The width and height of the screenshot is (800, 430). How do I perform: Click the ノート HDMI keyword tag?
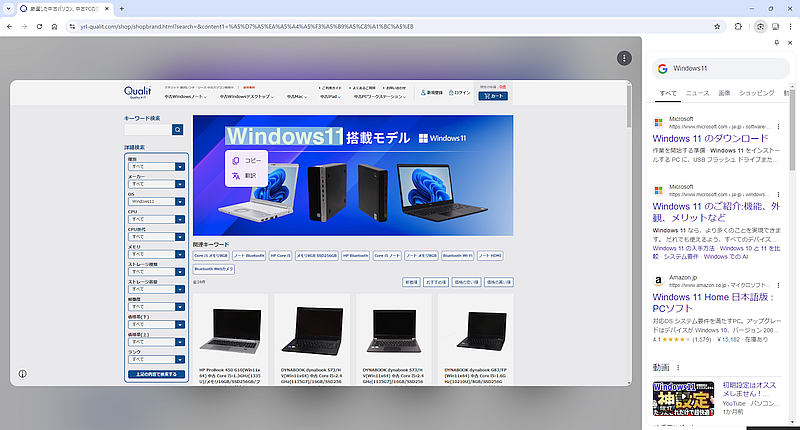(490, 256)
